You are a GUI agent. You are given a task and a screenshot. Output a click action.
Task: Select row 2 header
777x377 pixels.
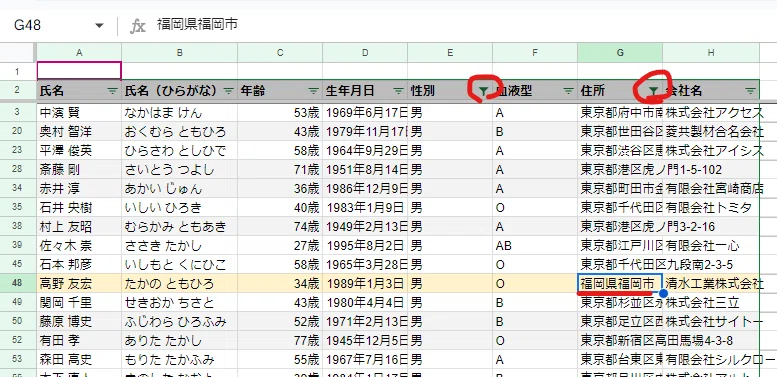[18, 91]
